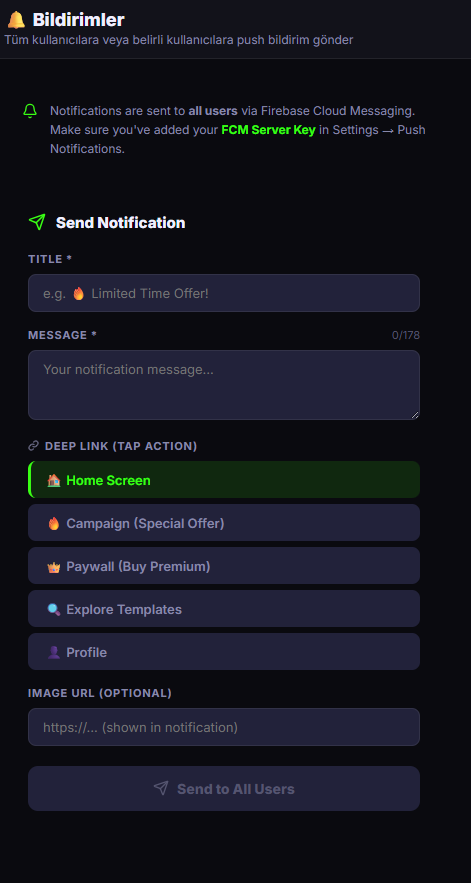Click the FCM Server Key highlighted text

[x=268, y=130]
